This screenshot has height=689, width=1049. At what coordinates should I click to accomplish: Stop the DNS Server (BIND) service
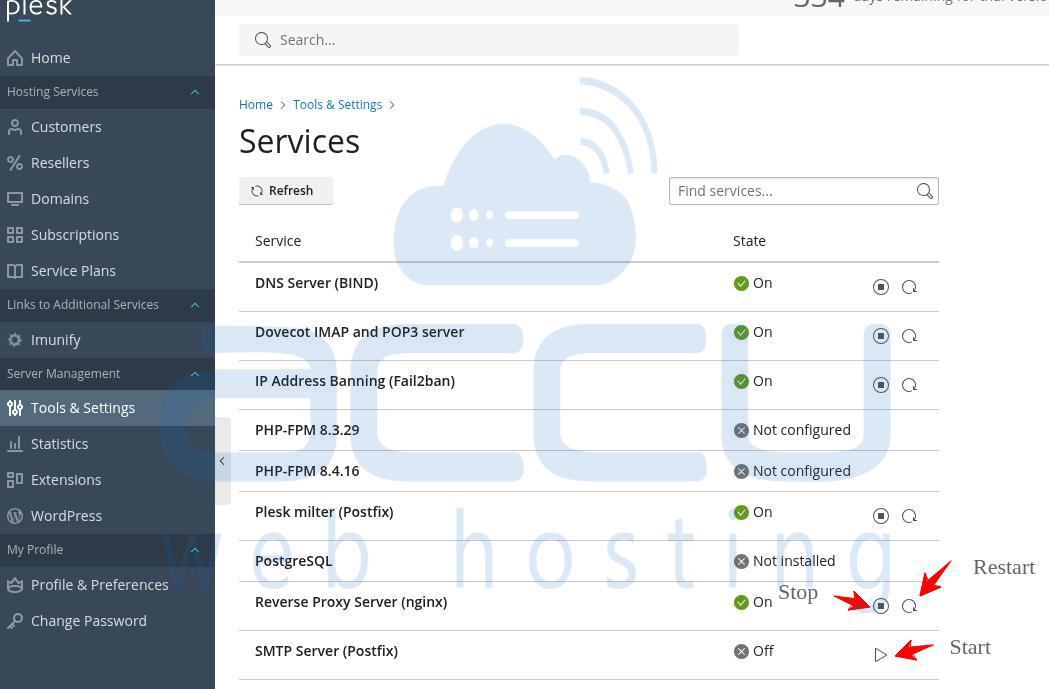click(880, 287)
